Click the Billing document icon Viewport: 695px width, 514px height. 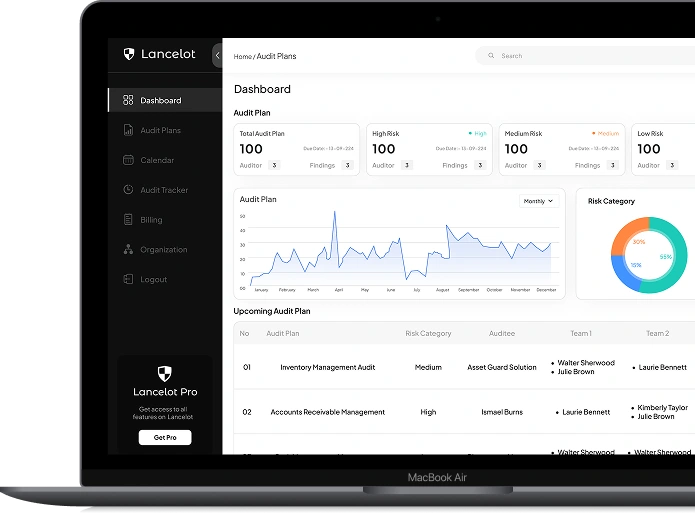tap(128, 220)
